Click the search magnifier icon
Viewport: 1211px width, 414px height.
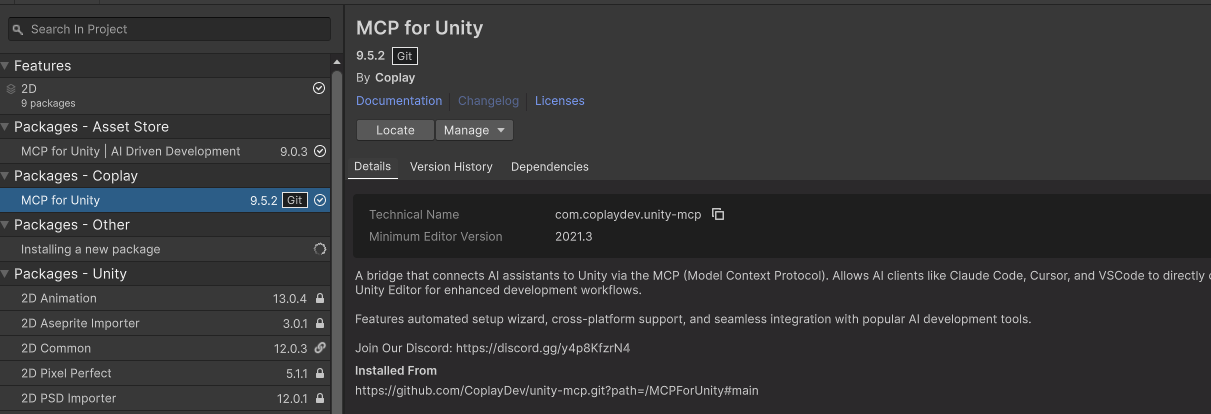click(19, 29)
